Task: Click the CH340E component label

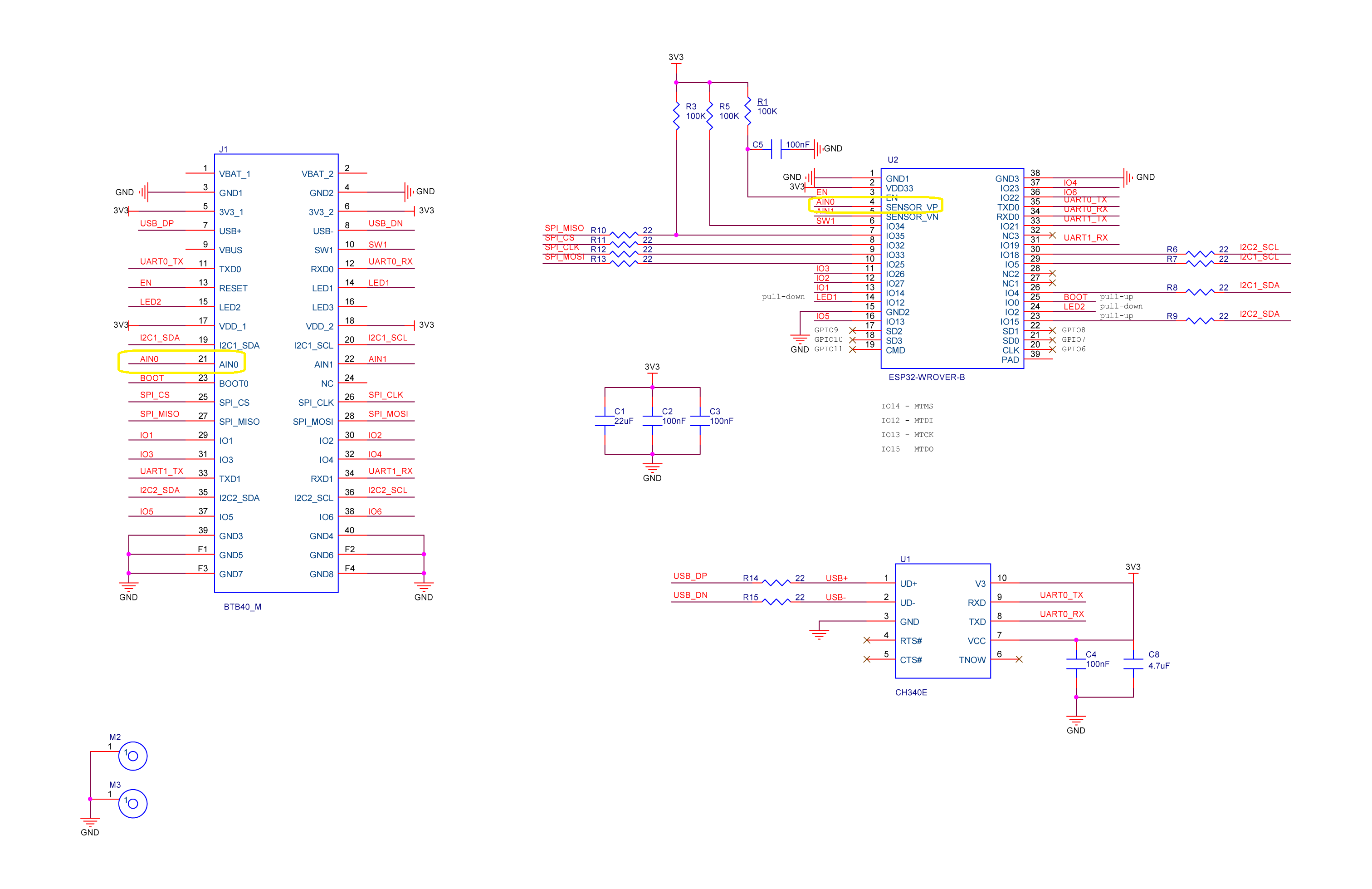Action: pos(911,693)
